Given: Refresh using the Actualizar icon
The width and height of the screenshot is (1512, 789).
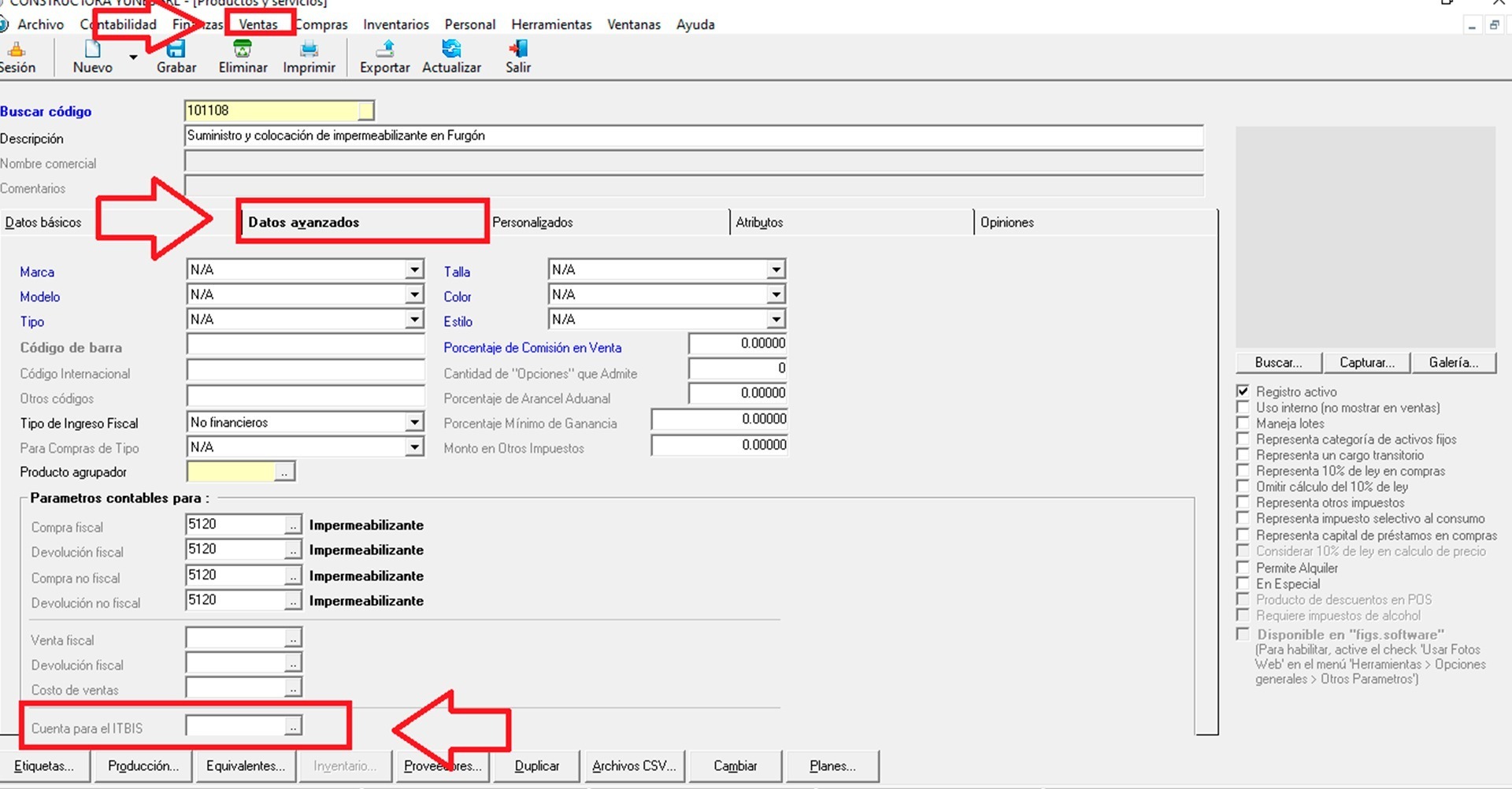Looking at the screenshot, I should pyautogui.click(x=451, y=50).
